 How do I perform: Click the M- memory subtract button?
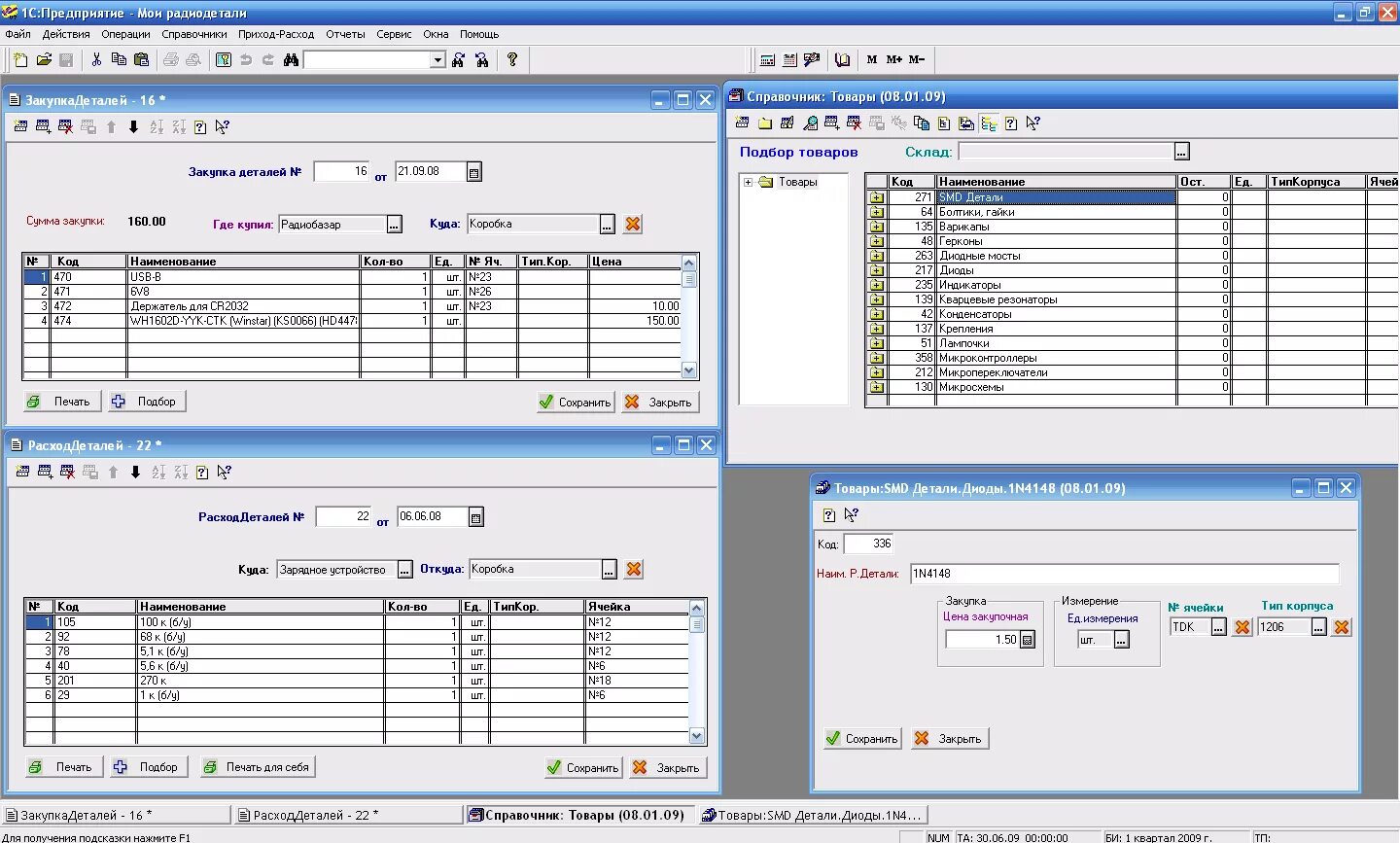coord(917,59)
